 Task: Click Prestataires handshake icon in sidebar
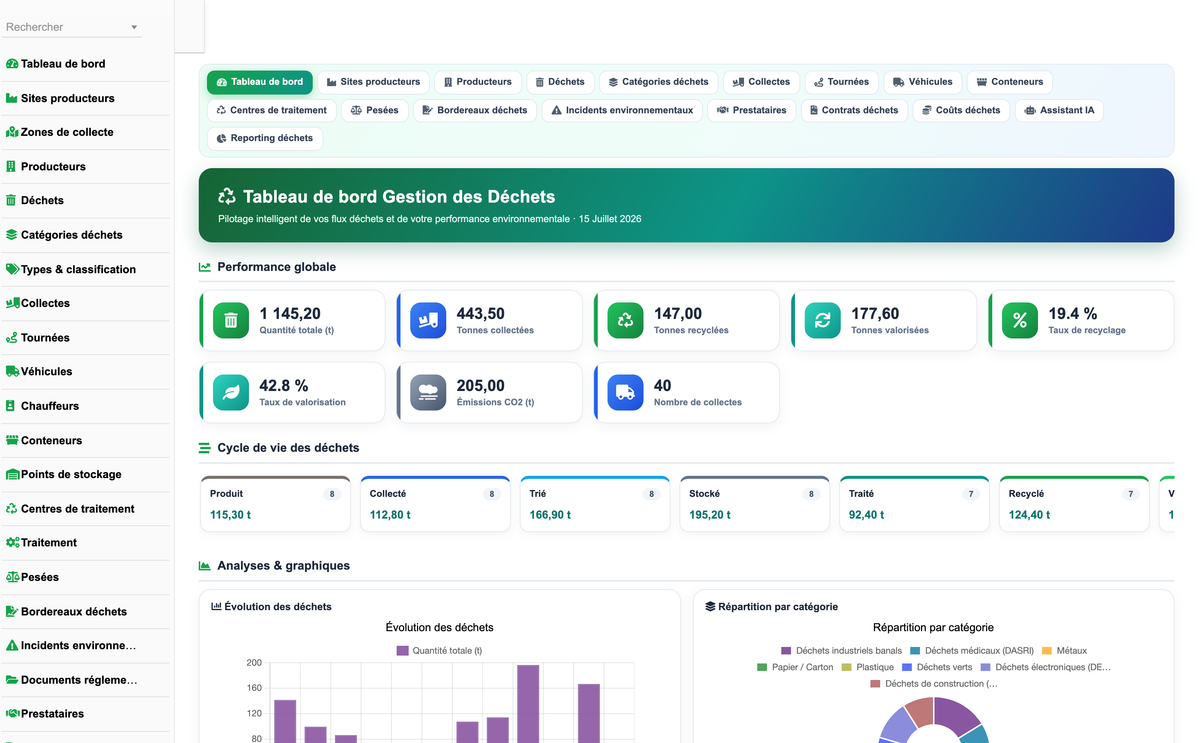point(12,714)
